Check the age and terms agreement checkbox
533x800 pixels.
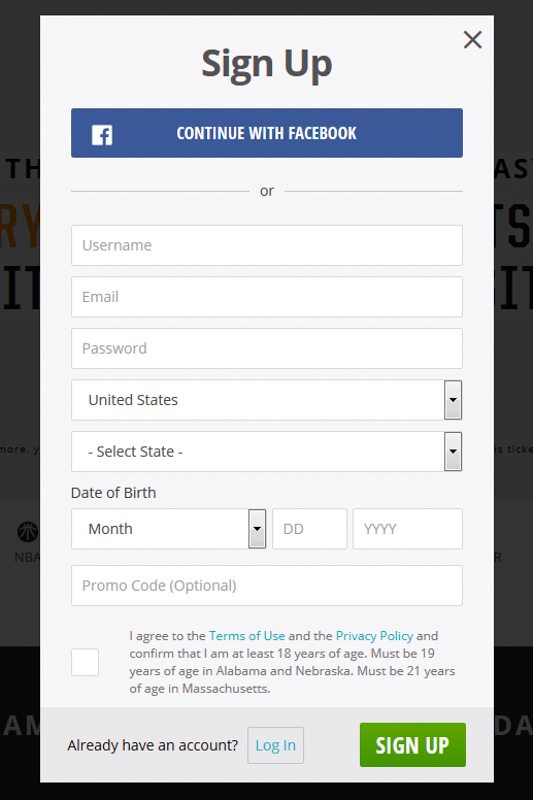(x=85, y=662)
